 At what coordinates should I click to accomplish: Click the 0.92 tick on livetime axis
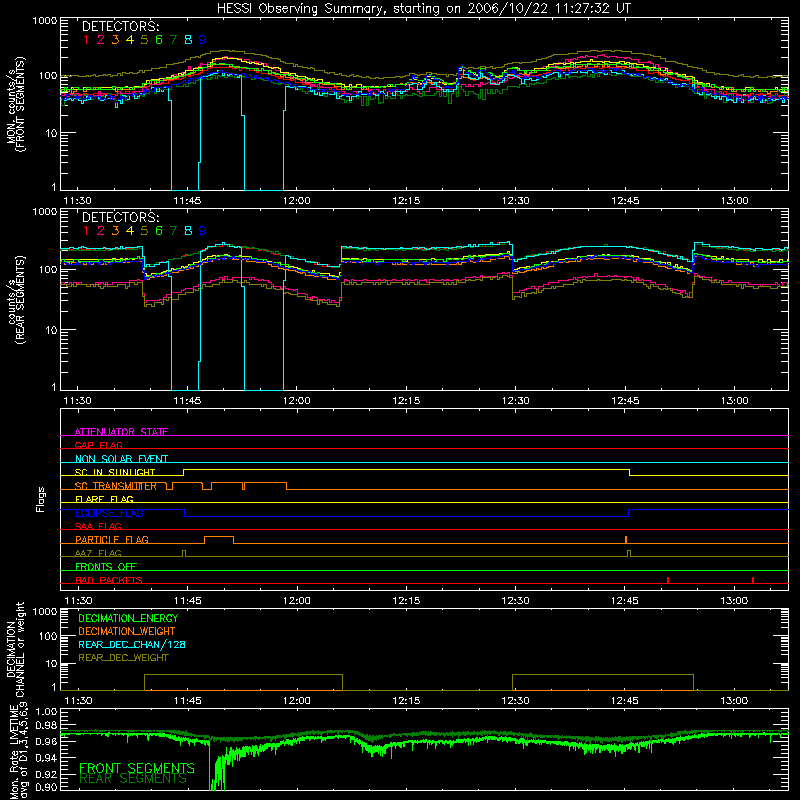(x=46, y=773)
